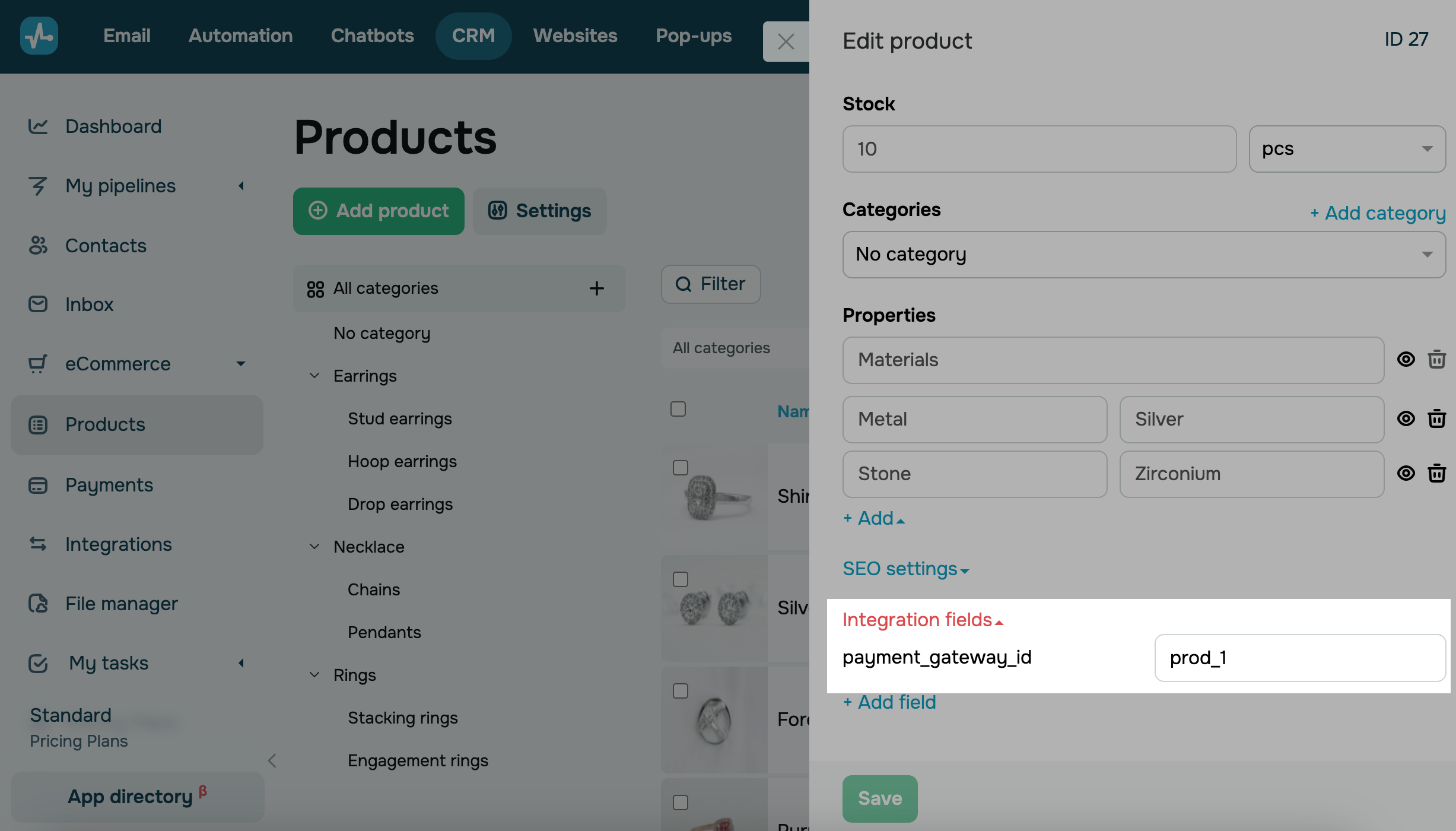
Task: Switch to the Automation tab
Action: (240, 36)
